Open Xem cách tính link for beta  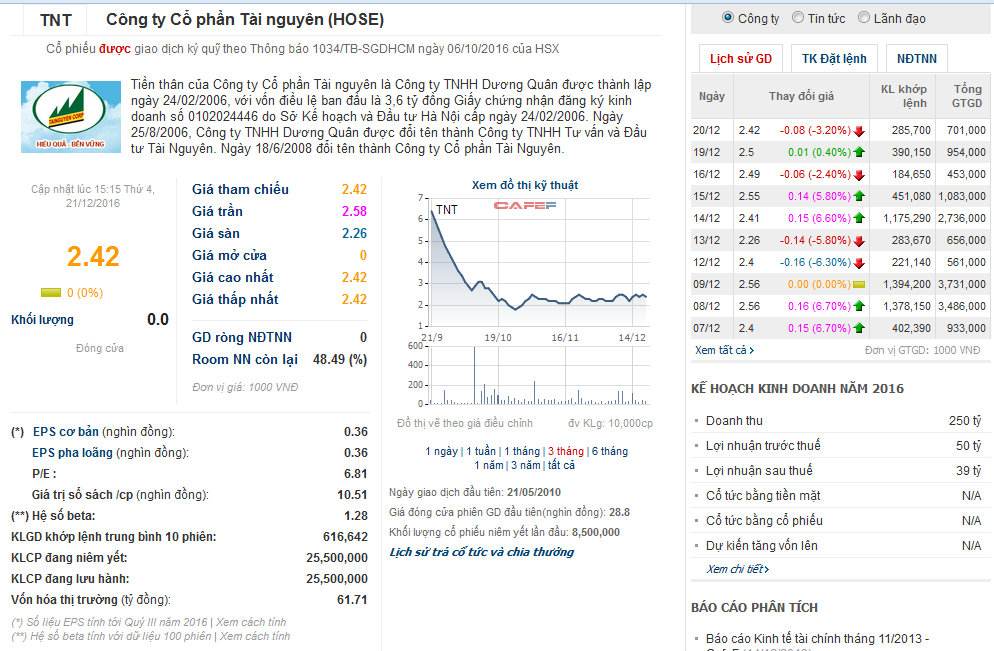(x=255, y=636)
